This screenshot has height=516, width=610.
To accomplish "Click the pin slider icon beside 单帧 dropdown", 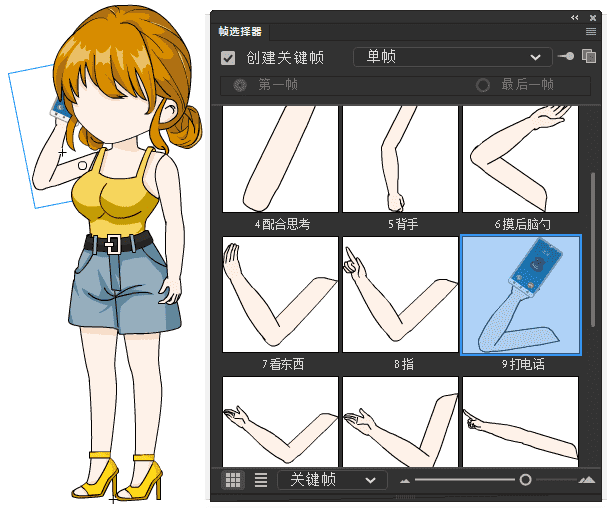I will pos(566,56).
